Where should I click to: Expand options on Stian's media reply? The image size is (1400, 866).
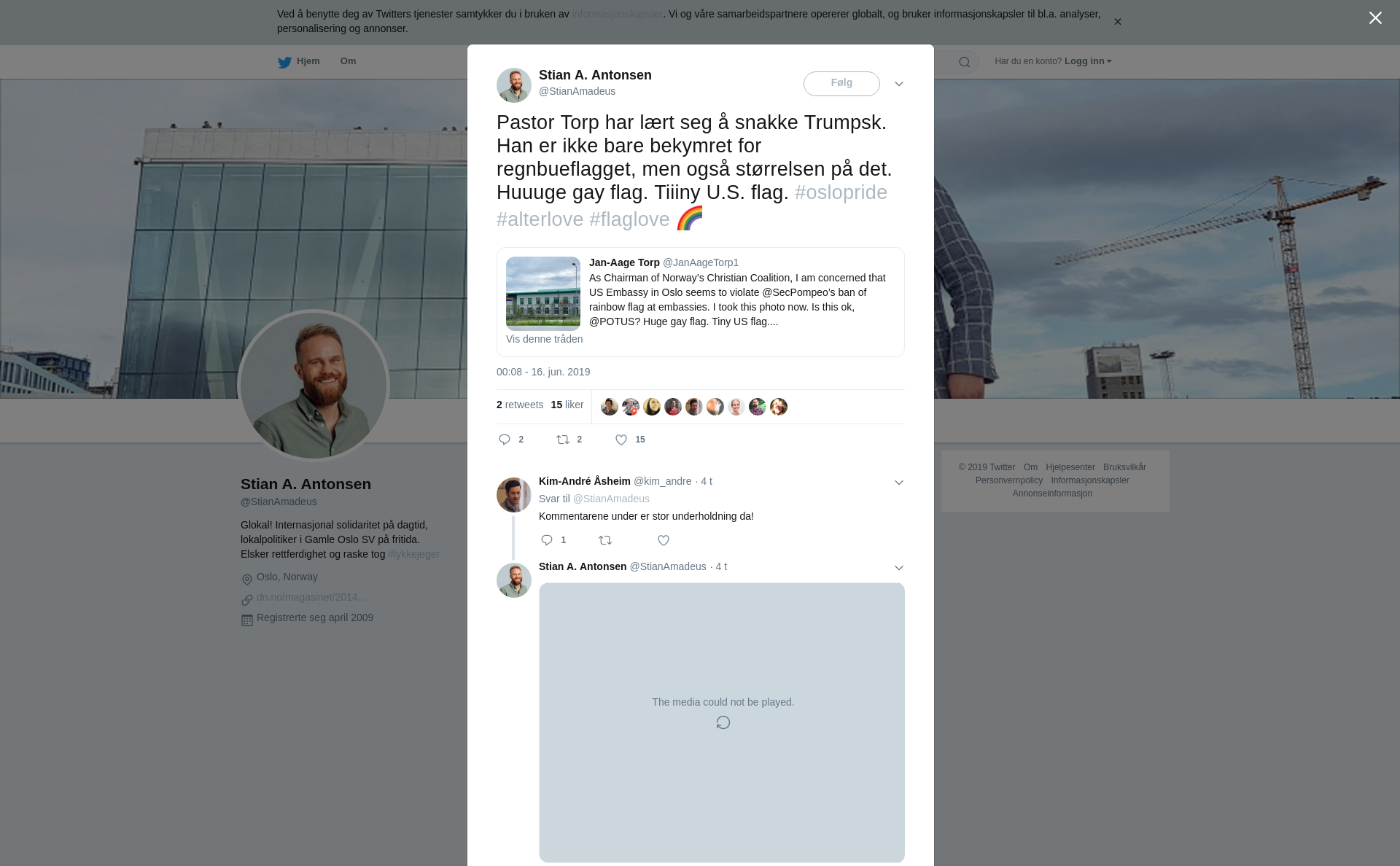click(x=899, y=568)
